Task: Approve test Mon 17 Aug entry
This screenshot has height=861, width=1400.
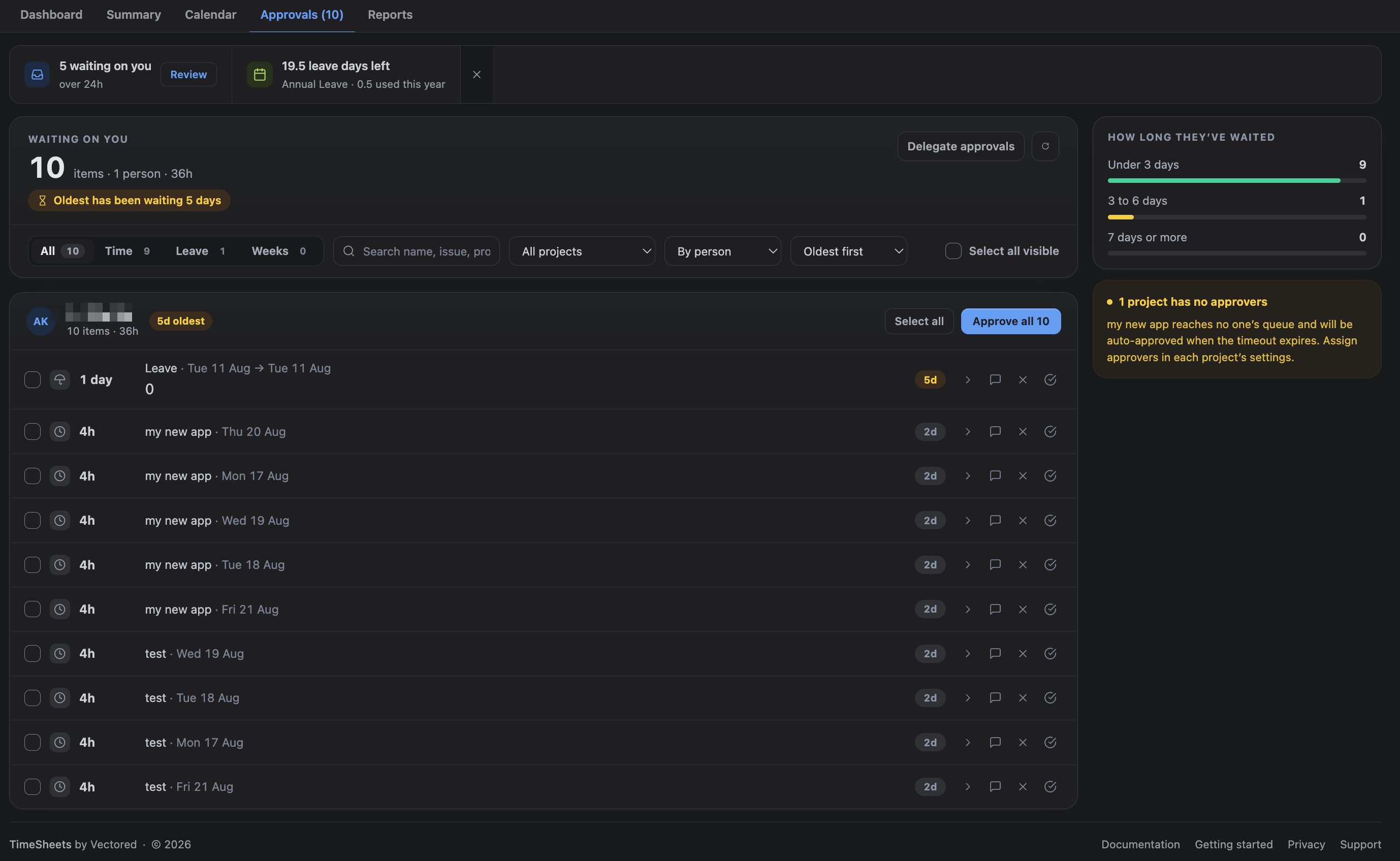Action: [1050, 743]
